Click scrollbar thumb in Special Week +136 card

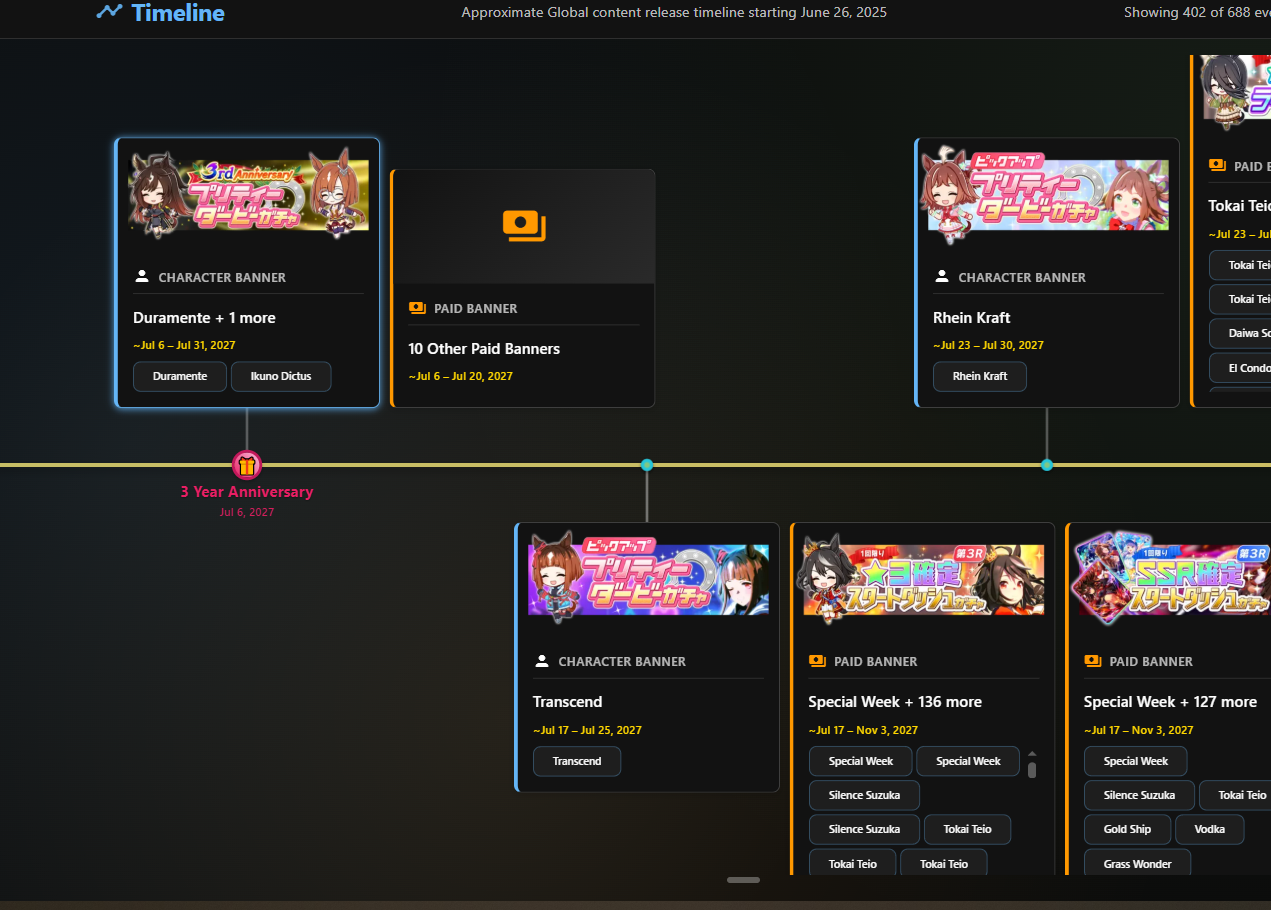(1032, 770)
